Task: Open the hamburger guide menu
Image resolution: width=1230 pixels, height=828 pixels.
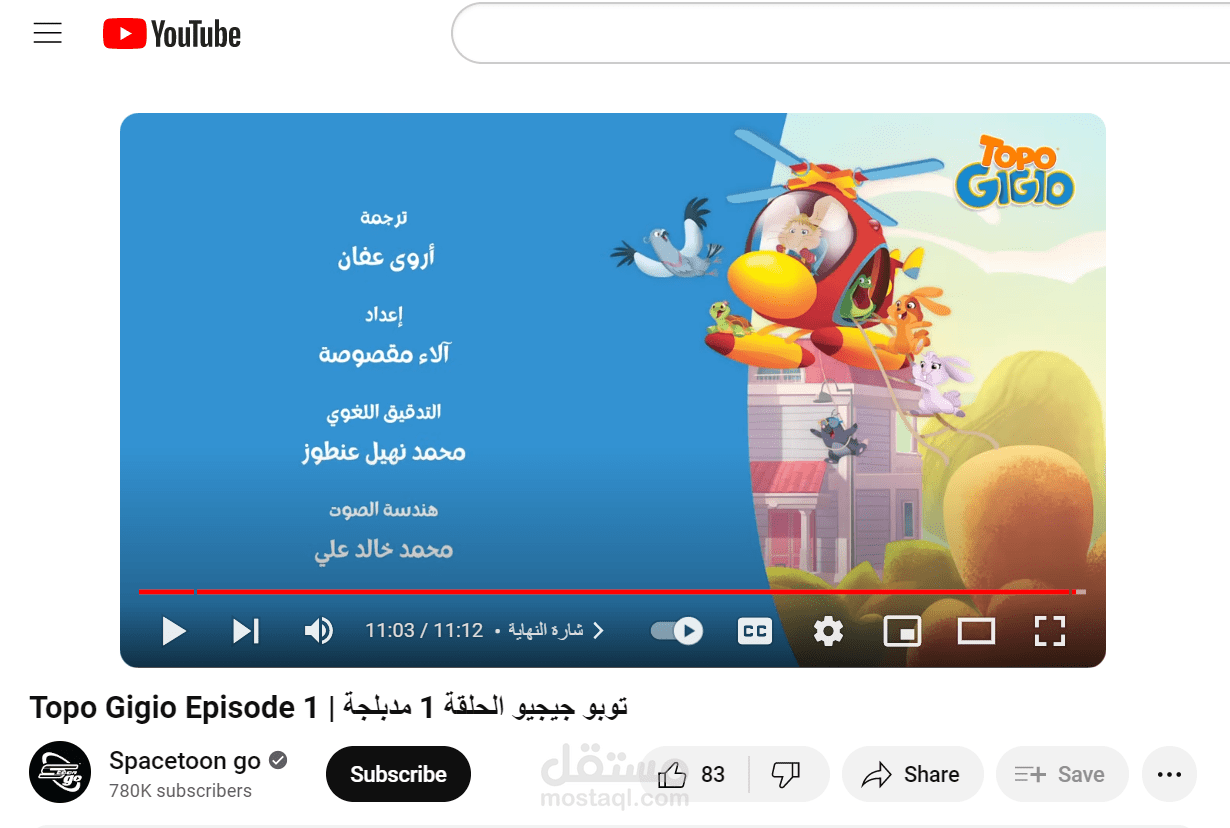Action: (47, 34)
